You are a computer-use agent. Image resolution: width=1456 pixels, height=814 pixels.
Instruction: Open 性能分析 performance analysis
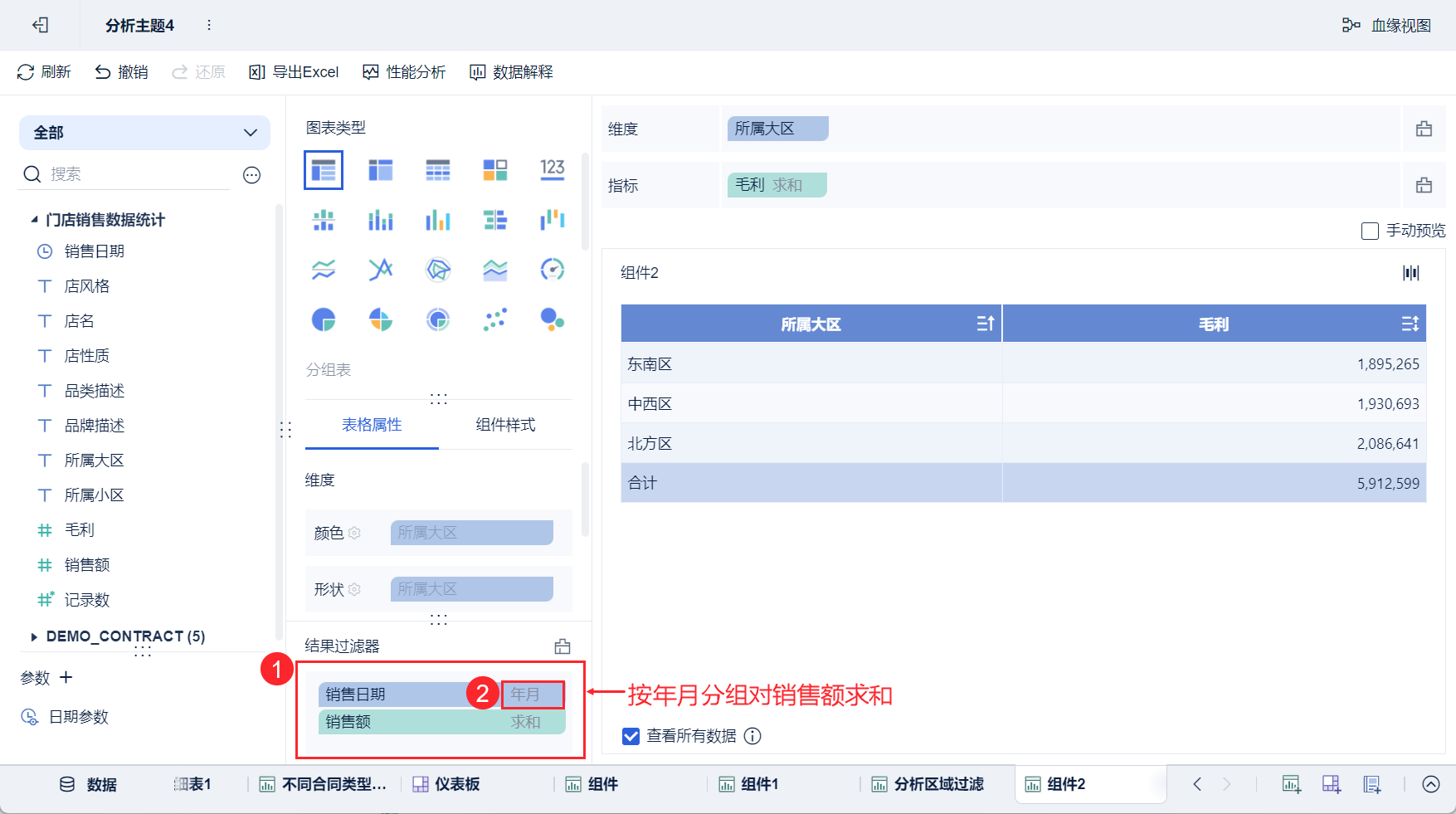tap(404, 72)
